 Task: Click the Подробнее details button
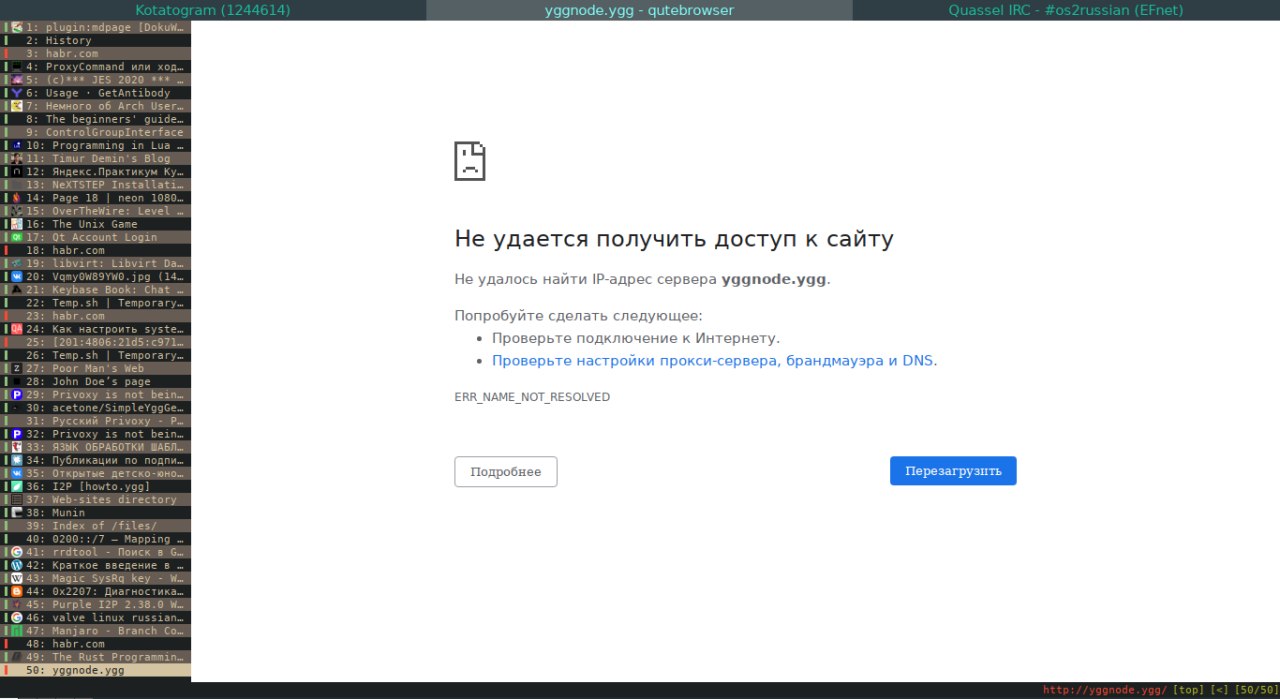click(506, 472)
